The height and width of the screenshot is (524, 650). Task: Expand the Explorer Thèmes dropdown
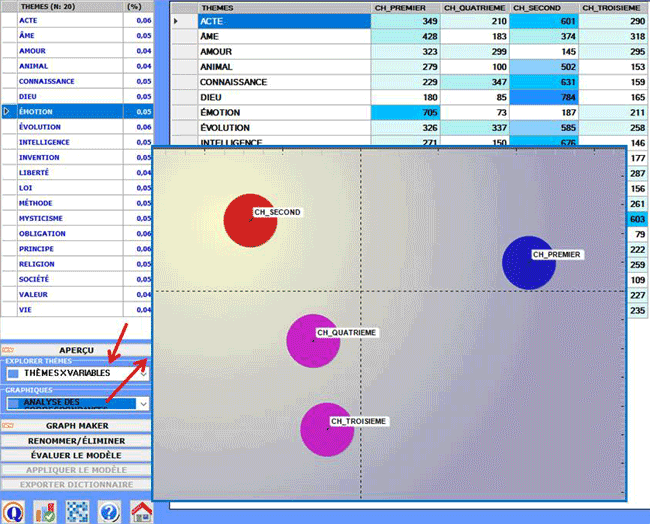[143, 373]
